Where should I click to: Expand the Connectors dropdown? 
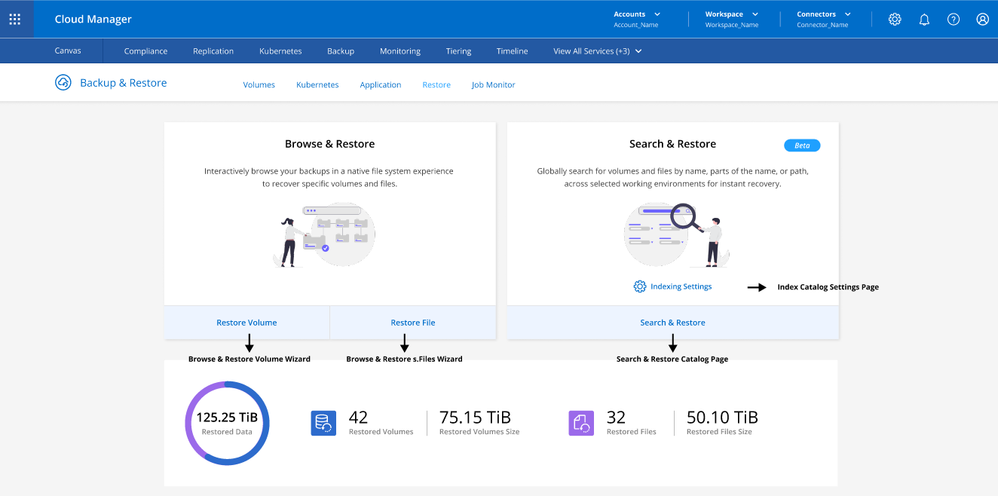[x=823, y=15]
